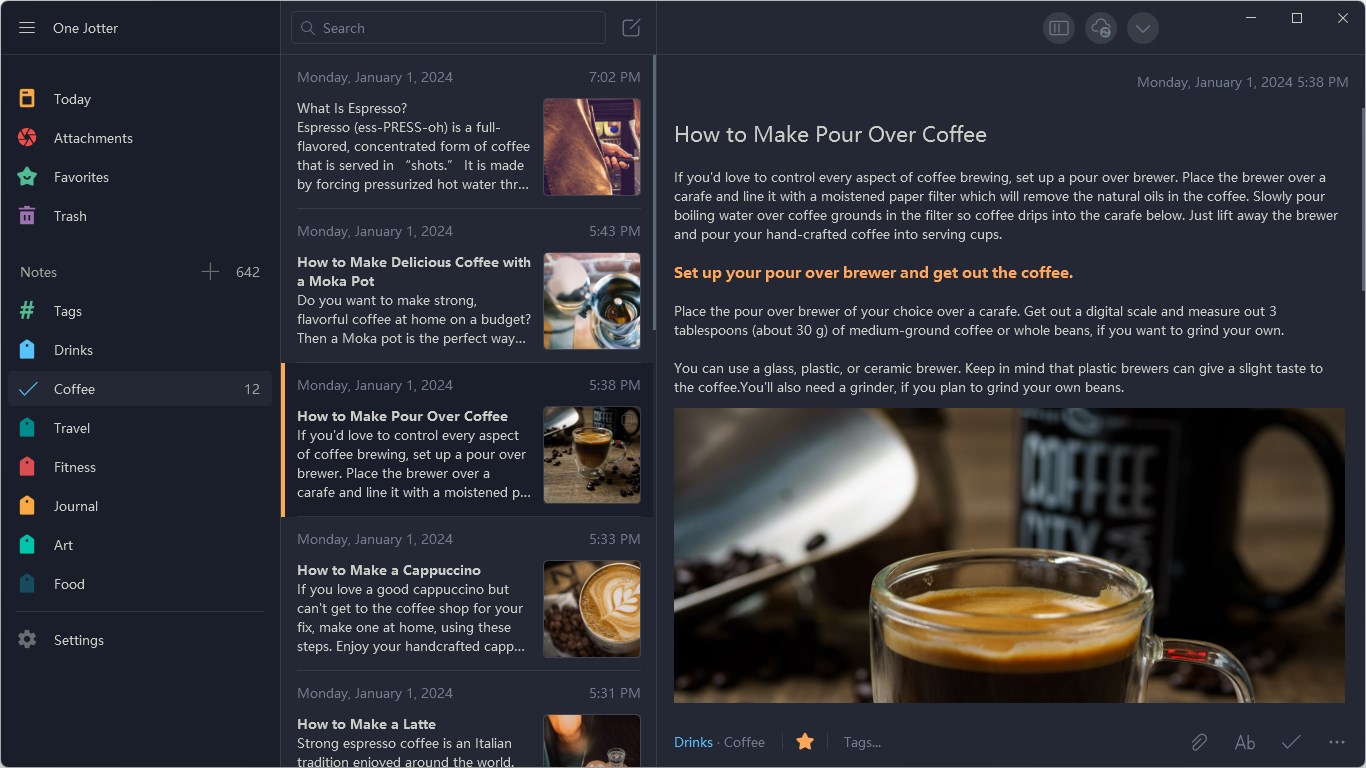This screenshot has width=1366, height=768.
Task: Open the 'How to Make a Cappuccino' note
Action: (x=468, y=594)
